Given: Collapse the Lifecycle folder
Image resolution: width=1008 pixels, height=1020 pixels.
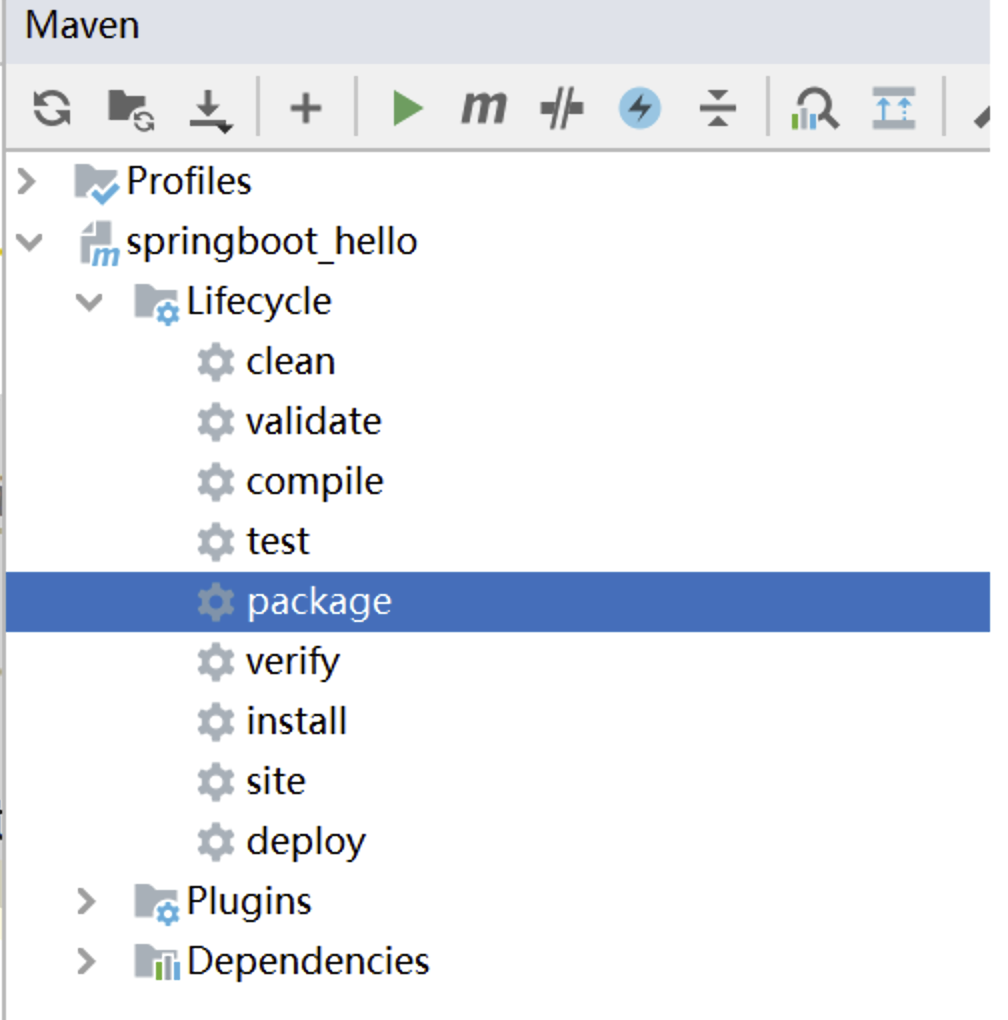Looking at the screenshot, I should (x=90, y=302).
